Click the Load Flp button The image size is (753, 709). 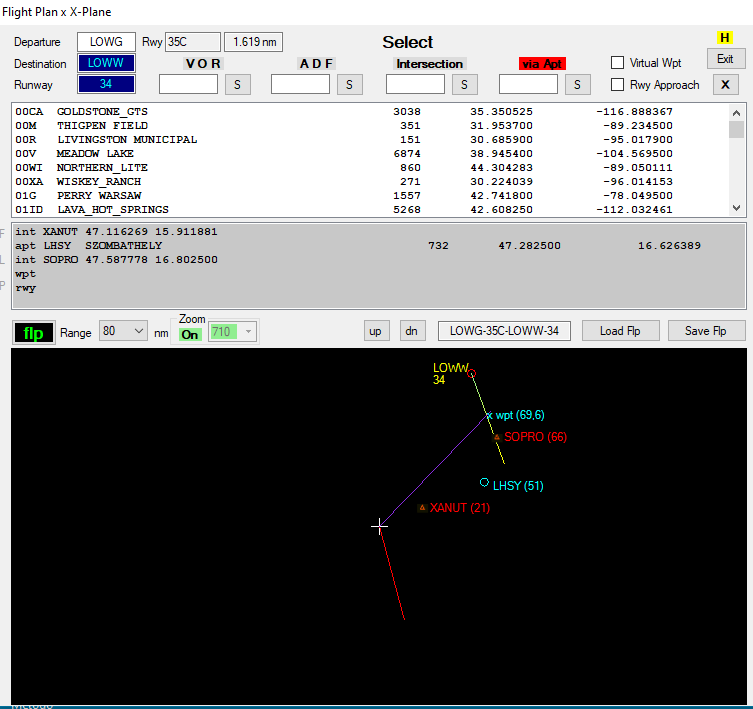click(620, 331)
